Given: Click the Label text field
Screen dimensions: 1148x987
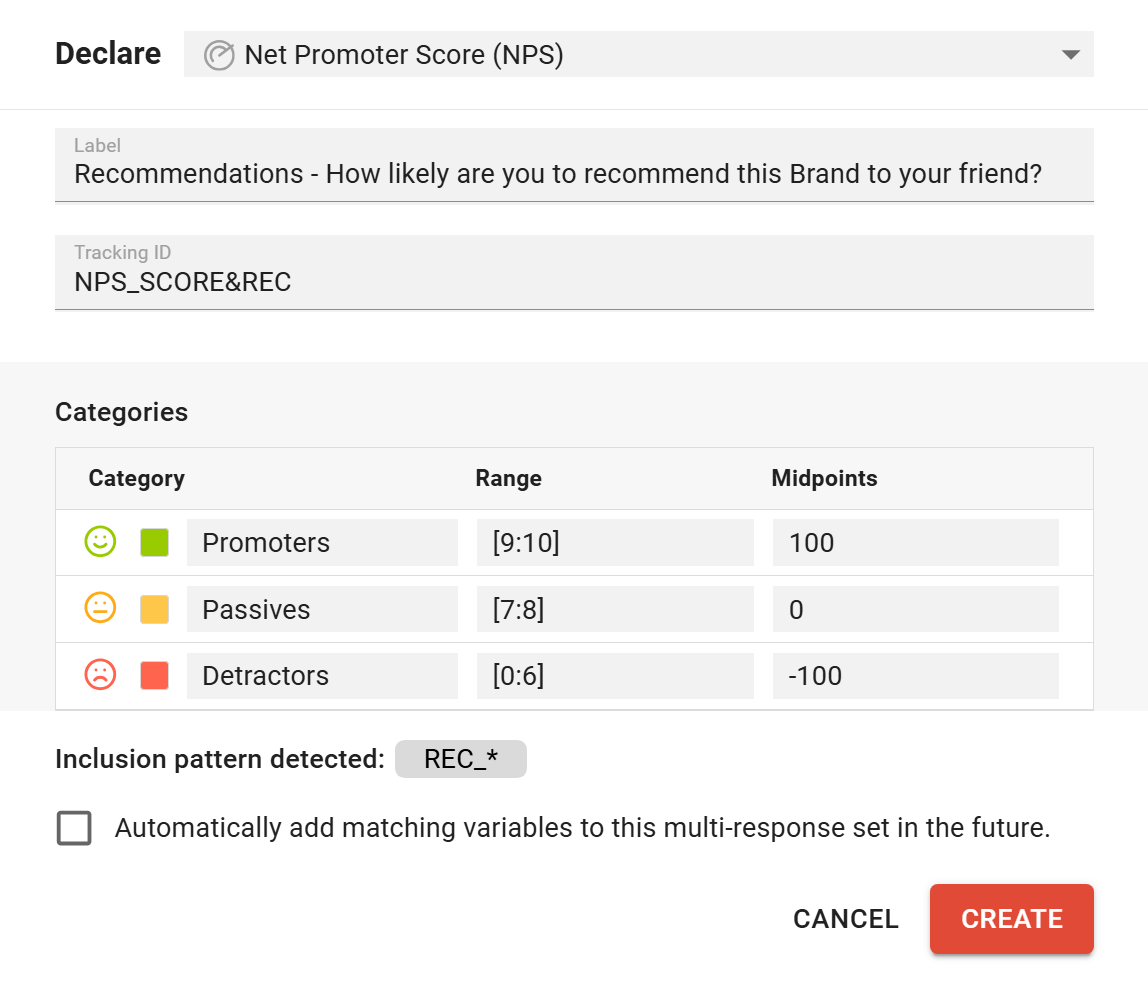Looking at the screenshot, I should pos(573,174).
